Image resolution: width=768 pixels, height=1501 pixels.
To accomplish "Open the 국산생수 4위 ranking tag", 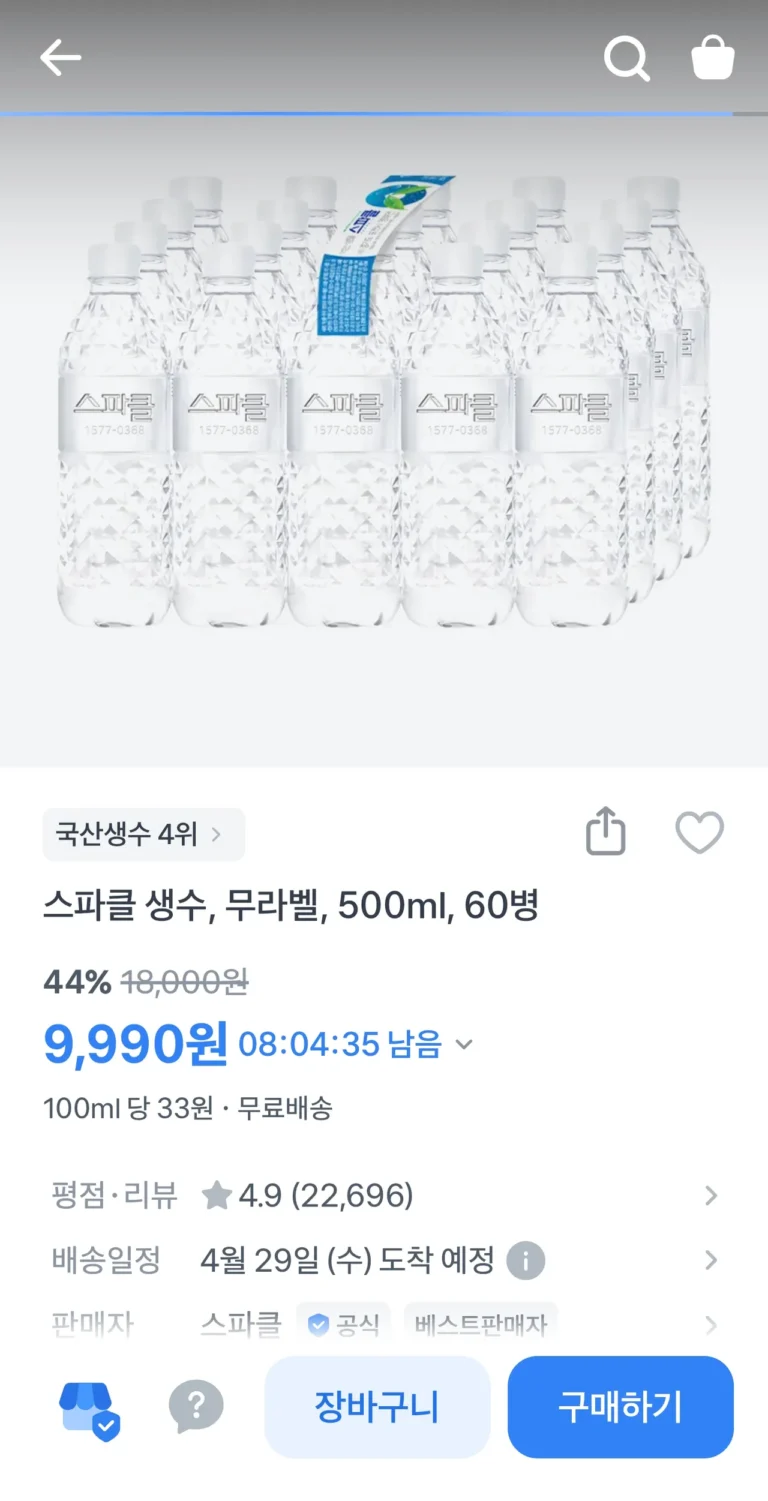I will (143, 835).
